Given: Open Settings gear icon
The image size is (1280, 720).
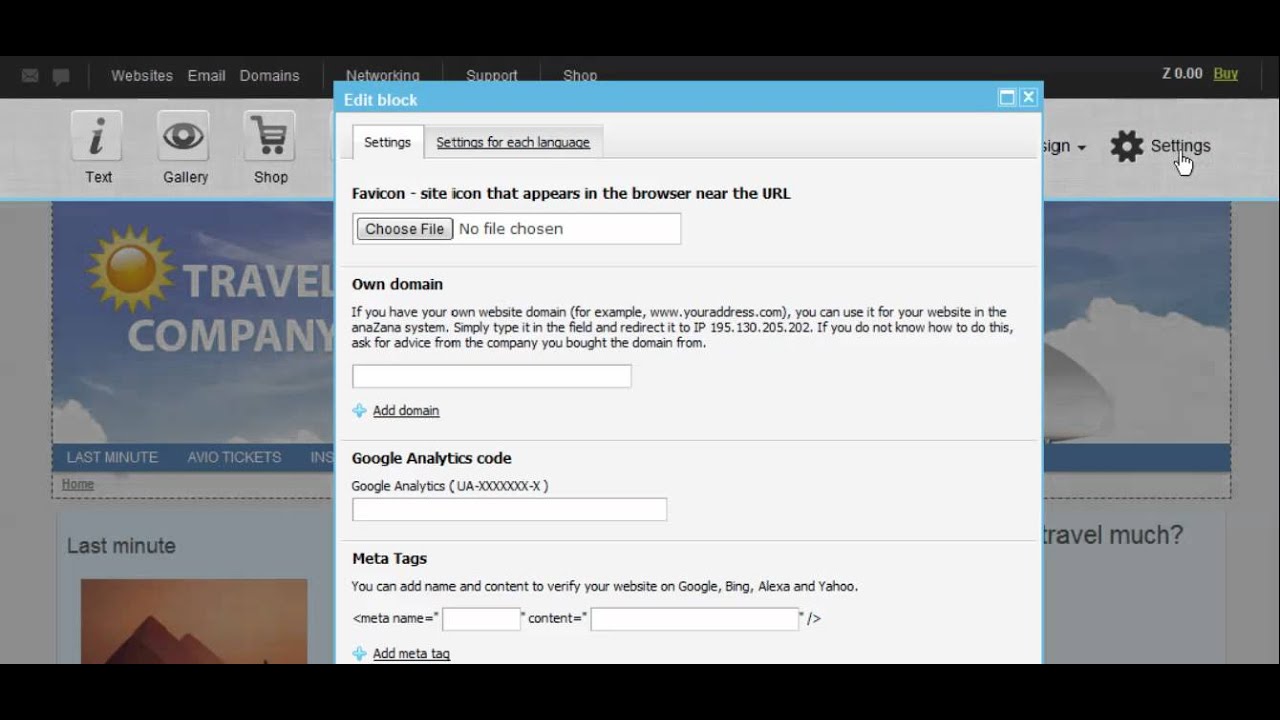Looking at the screenshot, I should 1127,146.
